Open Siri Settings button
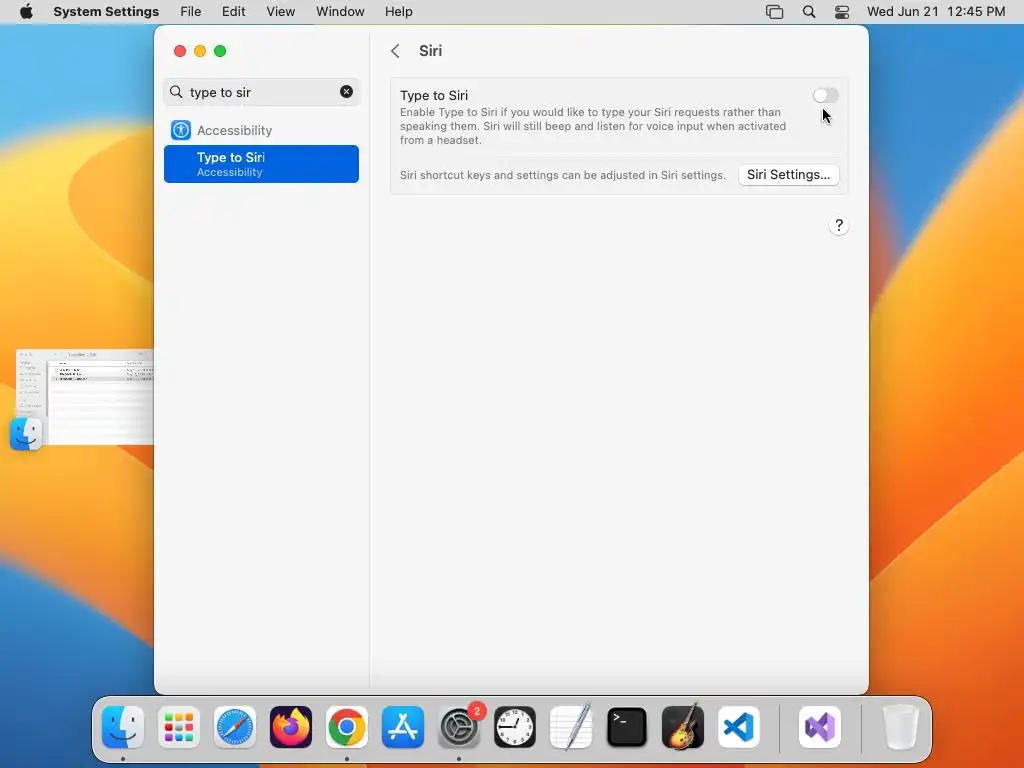1024x768 pixels. pos(788,174)
